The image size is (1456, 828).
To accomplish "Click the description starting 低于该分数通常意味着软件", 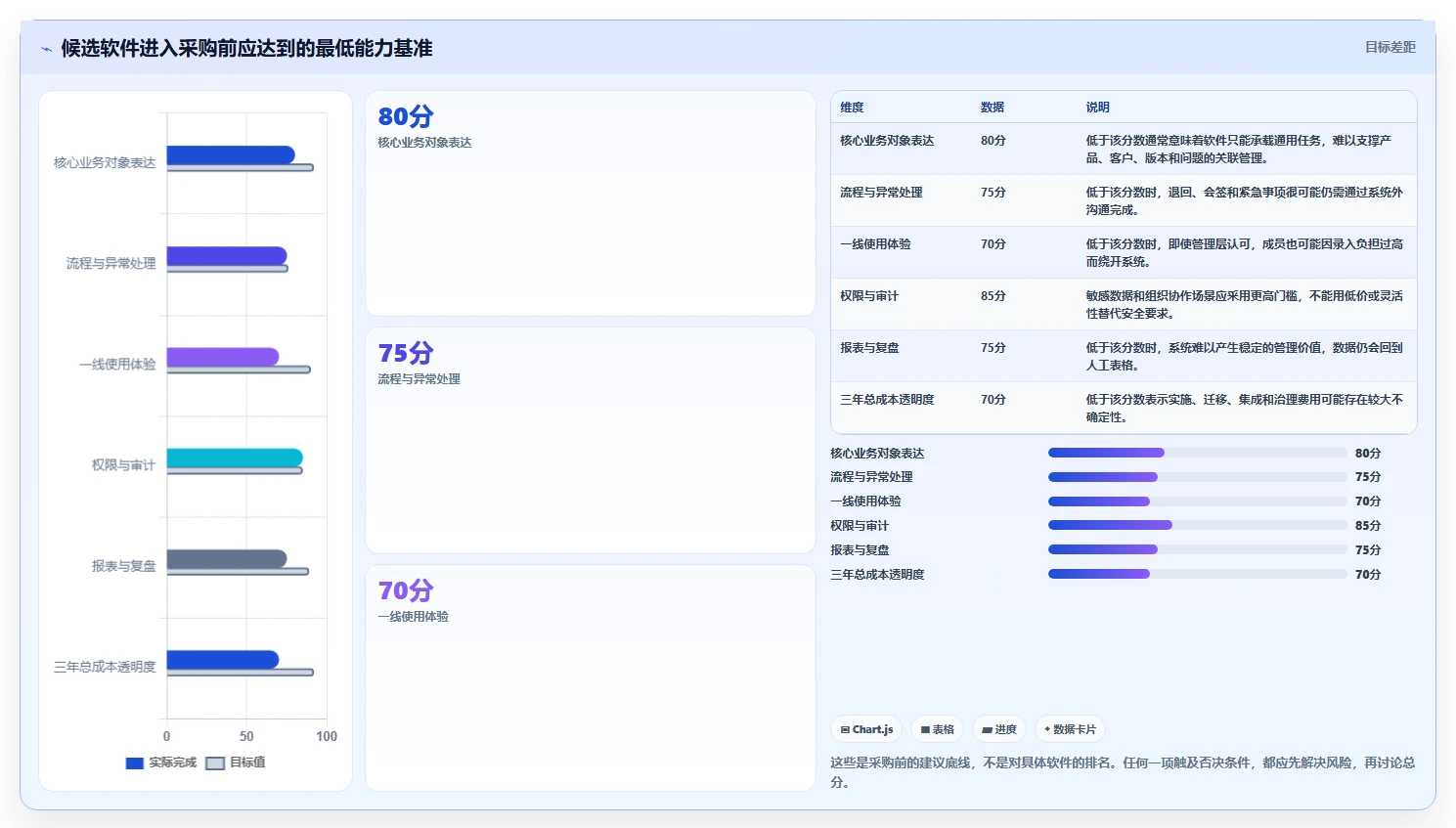I will coord(1239,150).
